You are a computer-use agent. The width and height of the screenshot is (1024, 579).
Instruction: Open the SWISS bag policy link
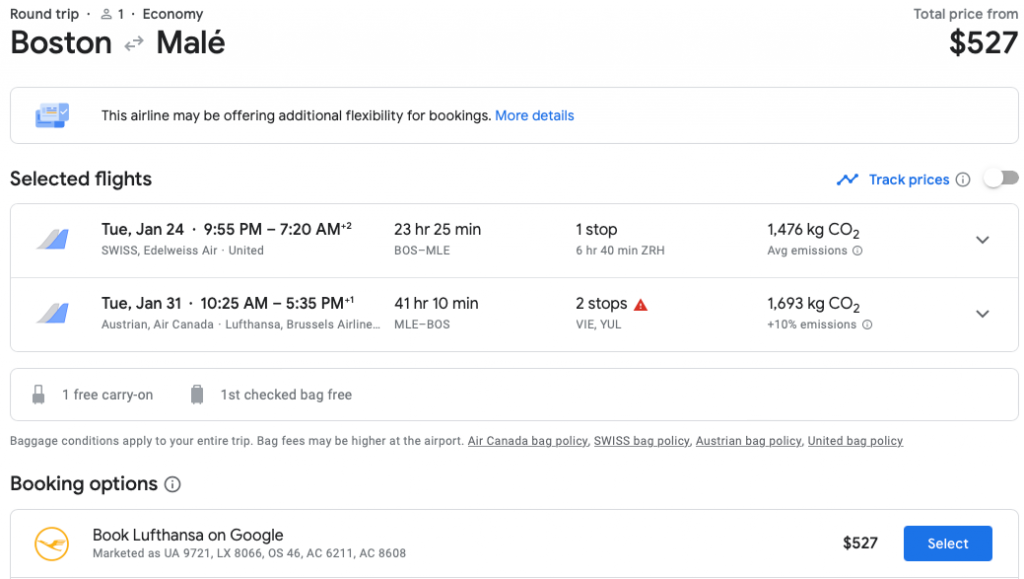tap(641, 441)
